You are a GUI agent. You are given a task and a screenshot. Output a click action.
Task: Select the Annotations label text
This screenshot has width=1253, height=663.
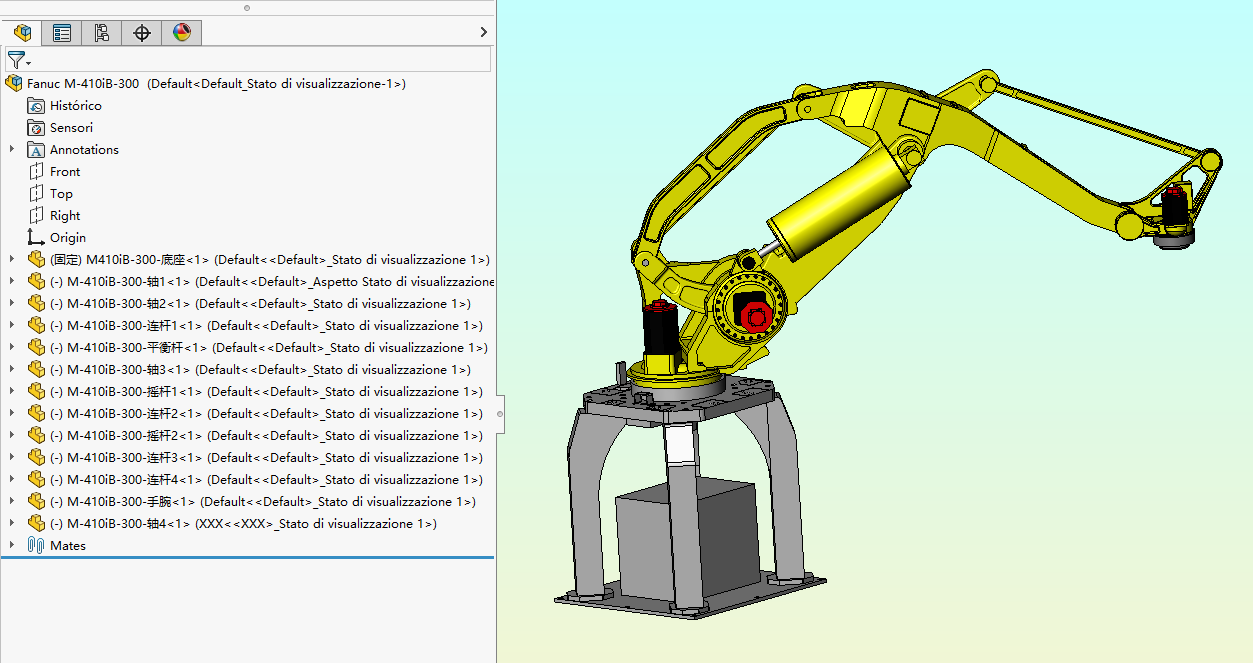tap(85, 150)
